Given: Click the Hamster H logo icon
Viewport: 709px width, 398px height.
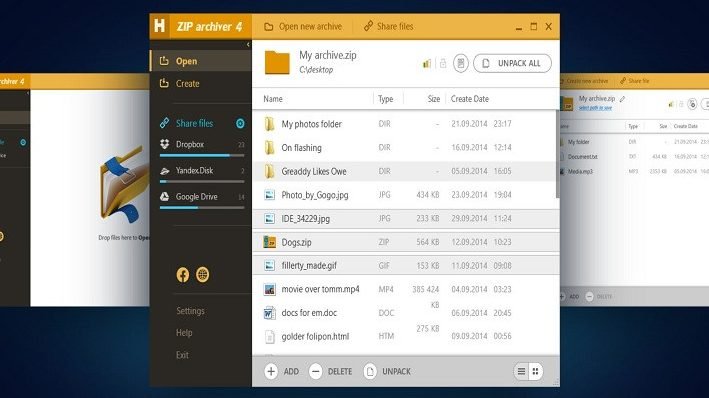Looking at the screenshot, I should [x=160, y=26].
